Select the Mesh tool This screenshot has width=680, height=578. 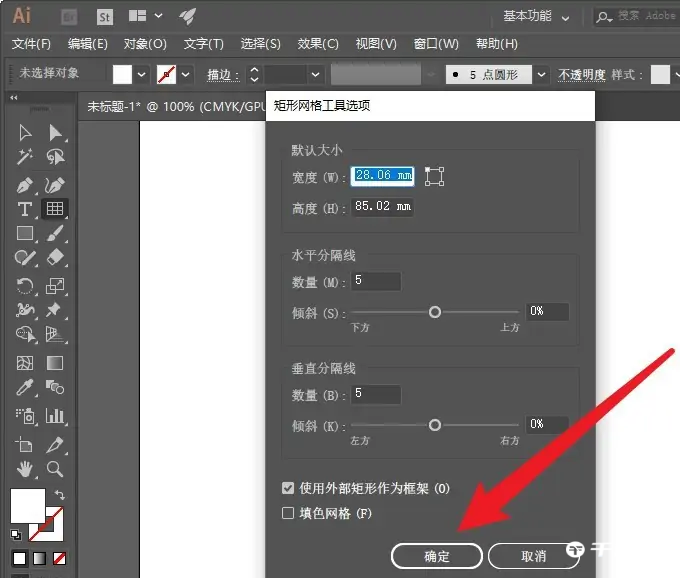click(x=25, y=363)
